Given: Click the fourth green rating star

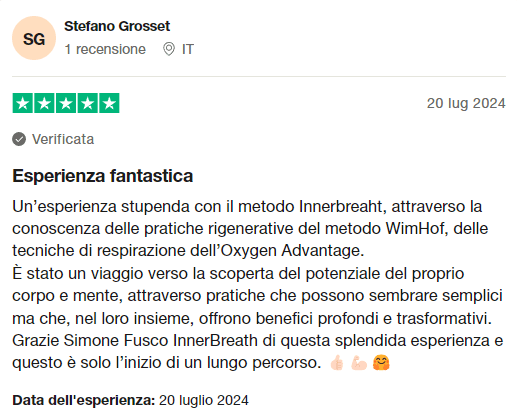Looking at the screenshot, I should tap(88, 103).
